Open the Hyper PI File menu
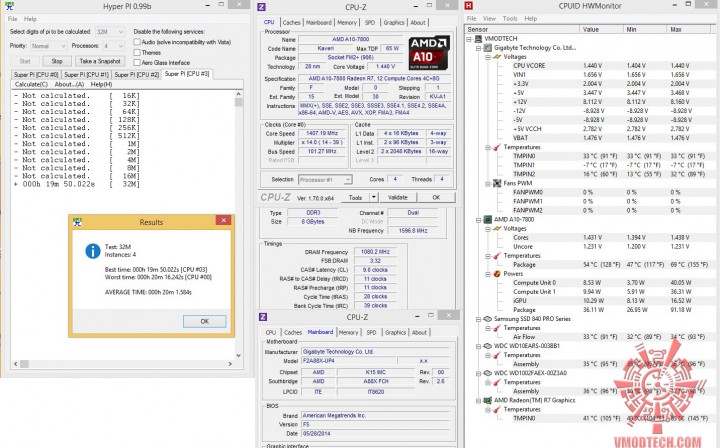 pos(12,19)
